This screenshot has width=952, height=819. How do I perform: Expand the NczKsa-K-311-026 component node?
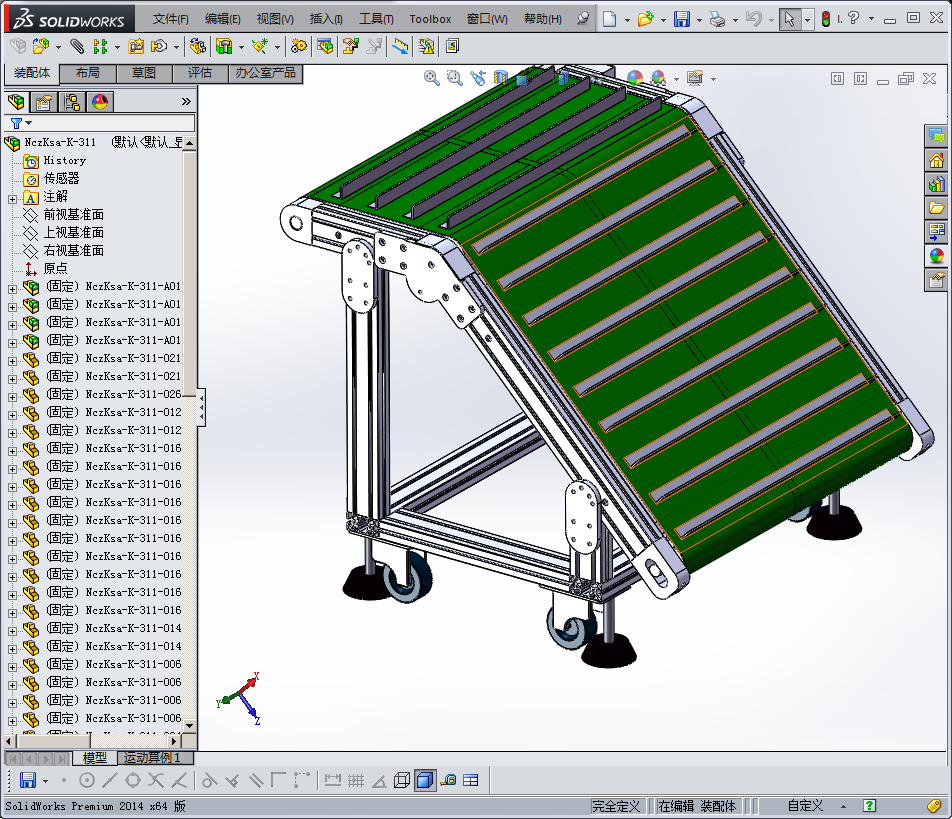tap(12, 396)
